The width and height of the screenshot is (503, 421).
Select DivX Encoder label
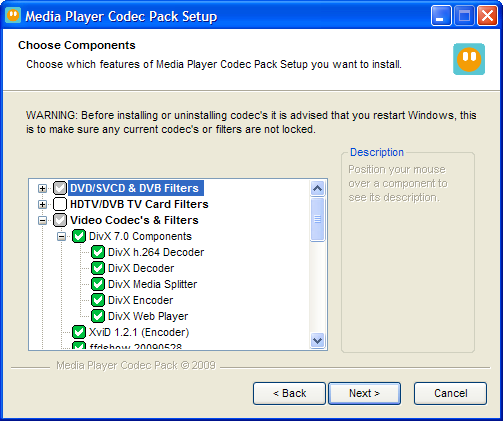click(x=141, y=300)
